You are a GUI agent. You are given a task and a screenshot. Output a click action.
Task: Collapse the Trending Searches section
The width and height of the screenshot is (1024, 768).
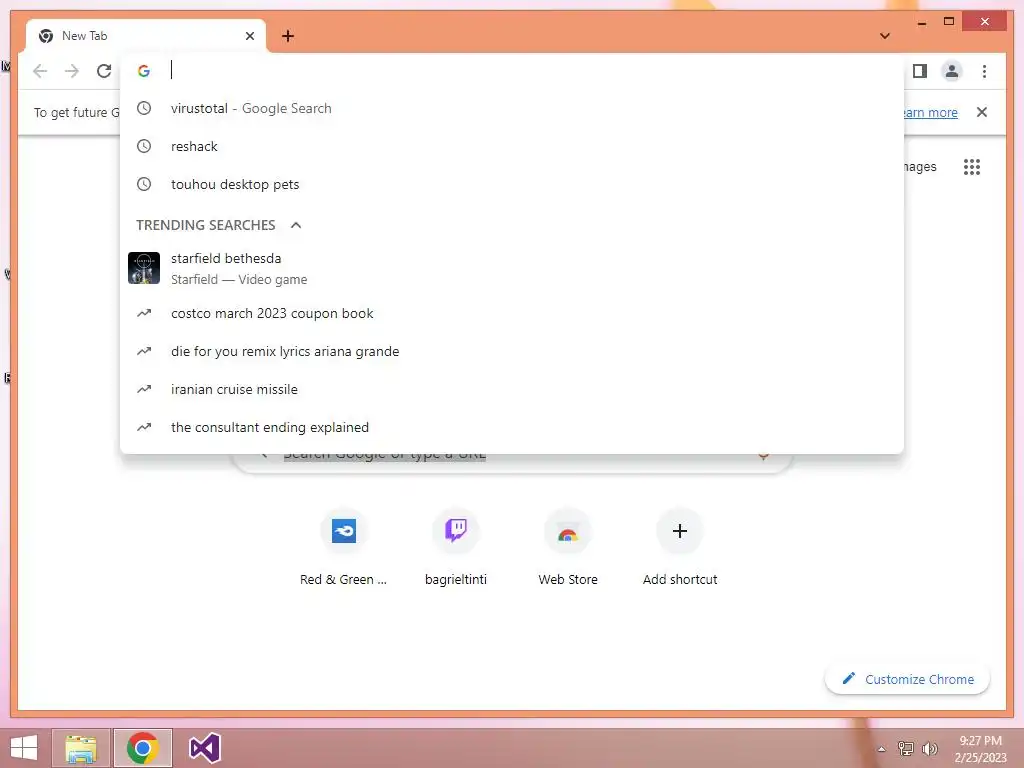point(296,225)
